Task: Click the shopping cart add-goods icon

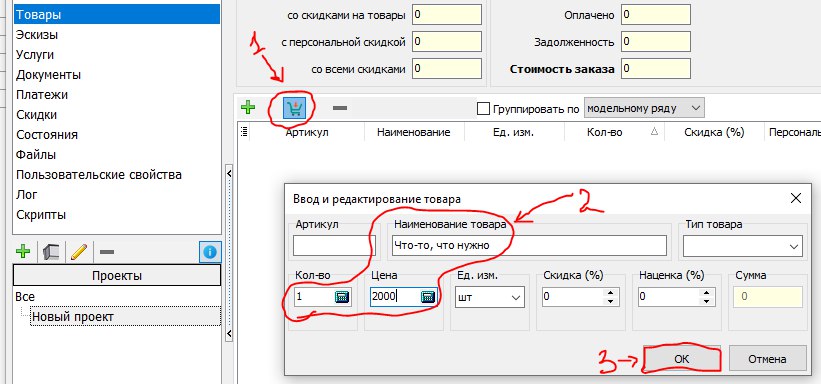Action: (x=294, y=108)
